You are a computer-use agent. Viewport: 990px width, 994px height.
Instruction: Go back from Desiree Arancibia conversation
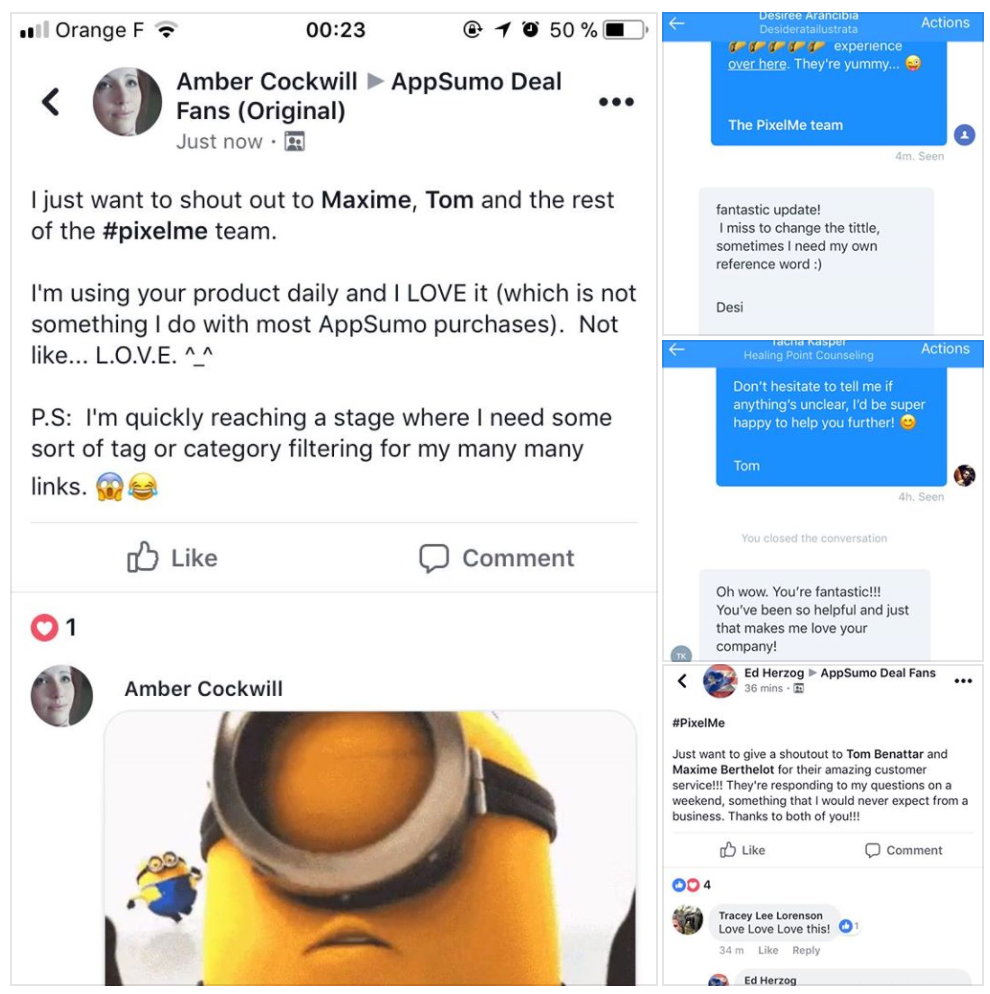(x=677, y=23)
